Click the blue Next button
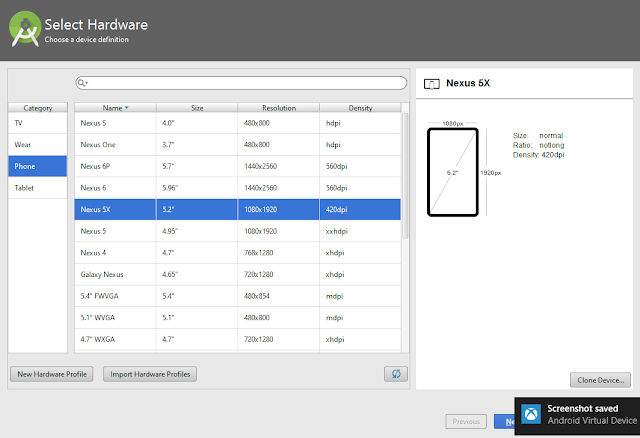This screenshot has width=640, height=438. 504,421
